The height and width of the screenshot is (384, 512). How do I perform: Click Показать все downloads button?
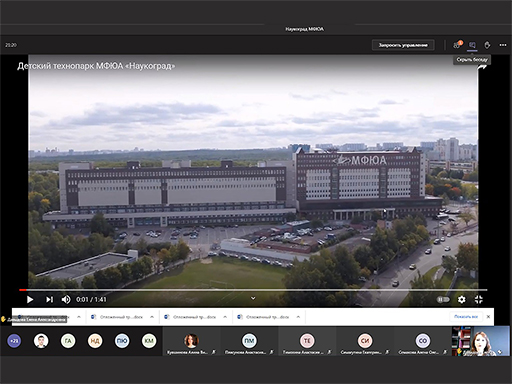466,317
